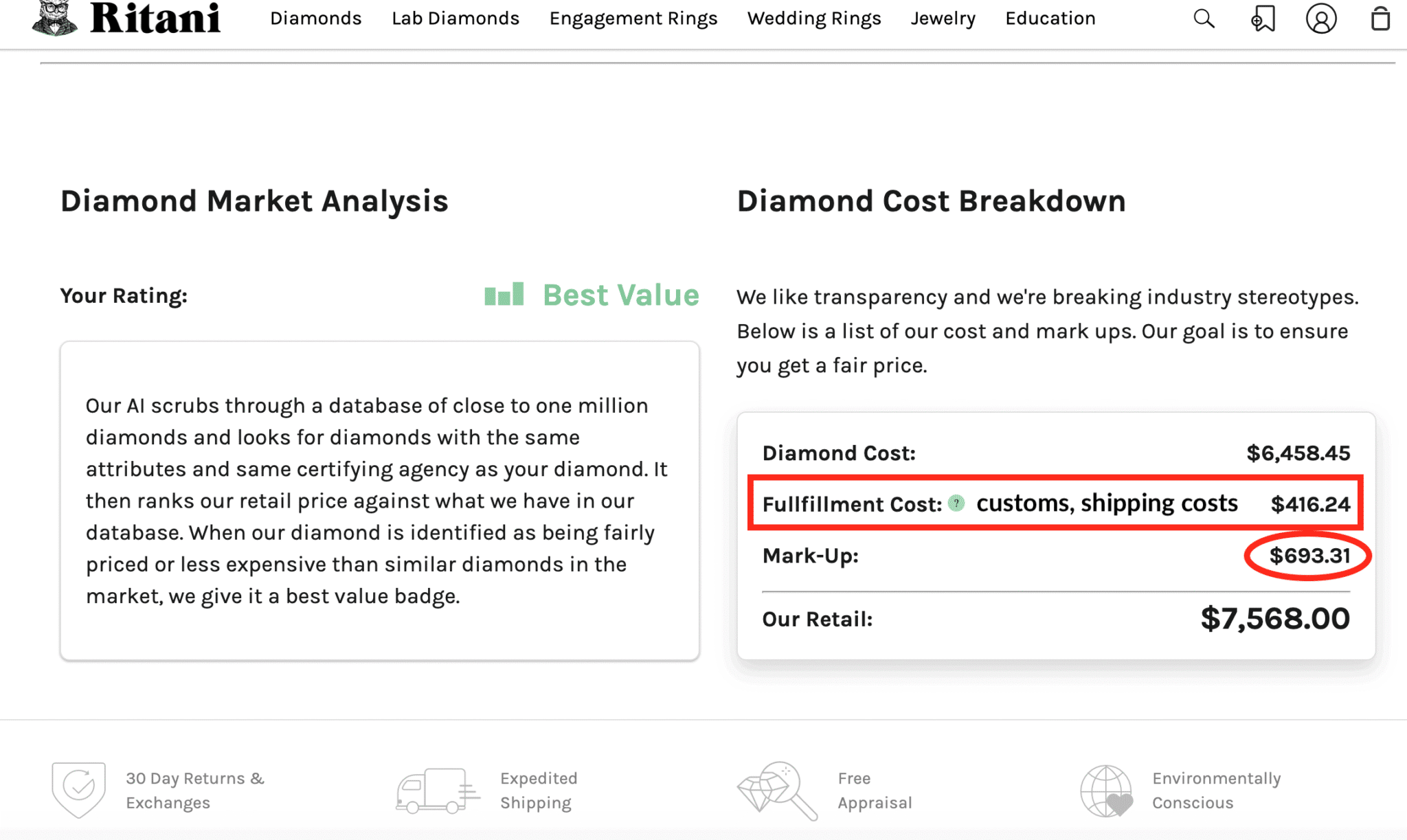The image size is (1407, 840).
Task: Select Engagement Rings in the navigation
Action: (633, 19)
